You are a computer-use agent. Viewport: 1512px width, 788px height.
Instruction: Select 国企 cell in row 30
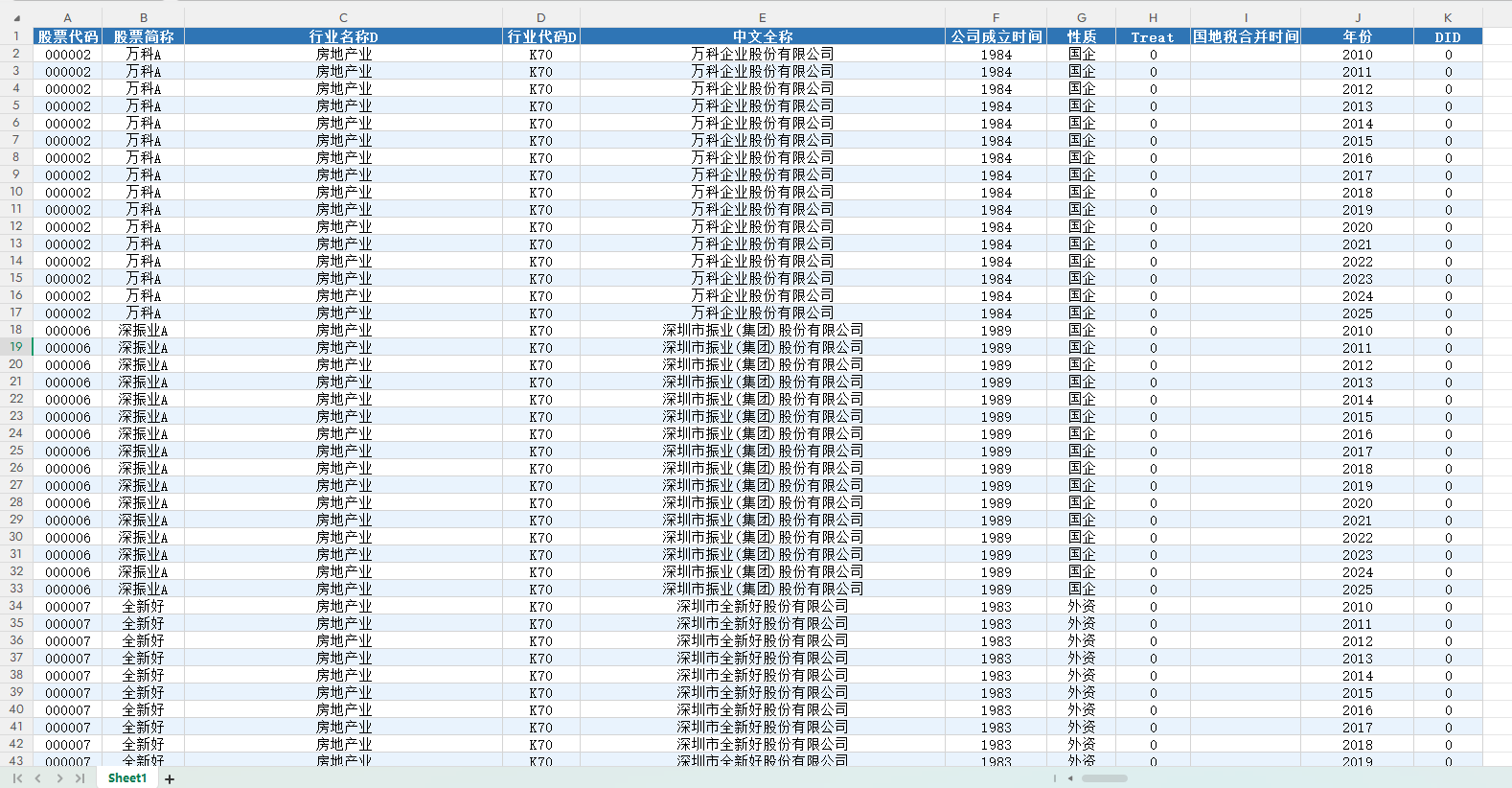(x=1082, y=537)
